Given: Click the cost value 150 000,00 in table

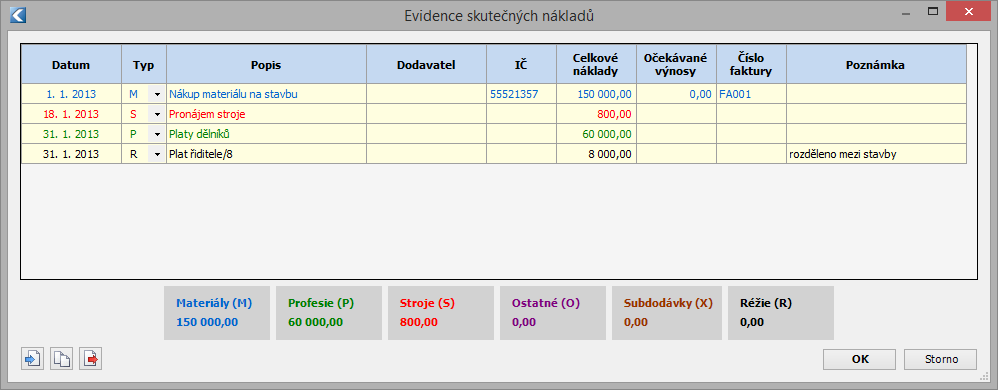Looking at the screenshot, I should [x=605, y=95].
